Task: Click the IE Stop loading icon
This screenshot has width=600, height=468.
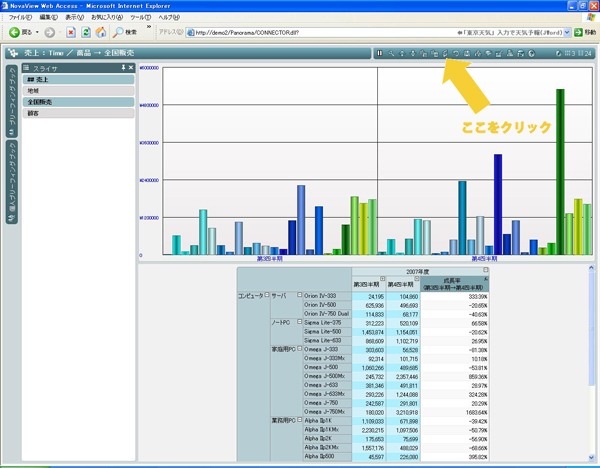Action: tap(72, 32)
